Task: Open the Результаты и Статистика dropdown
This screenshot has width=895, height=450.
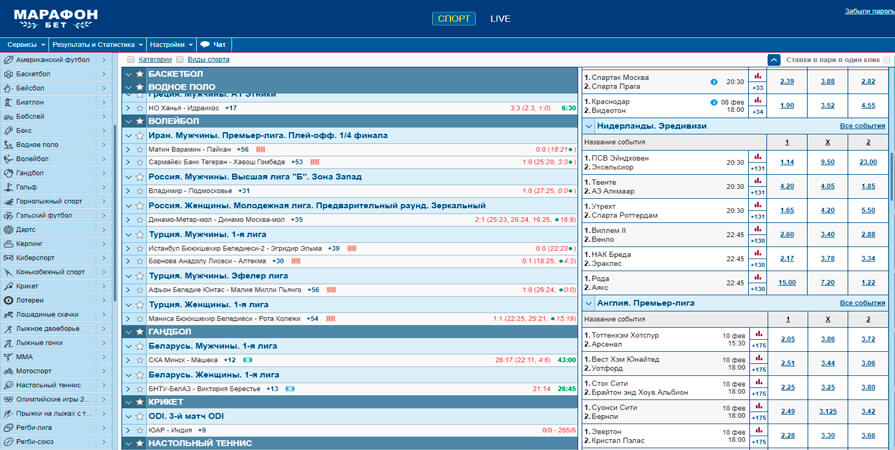Action: (x=98, y=45)
